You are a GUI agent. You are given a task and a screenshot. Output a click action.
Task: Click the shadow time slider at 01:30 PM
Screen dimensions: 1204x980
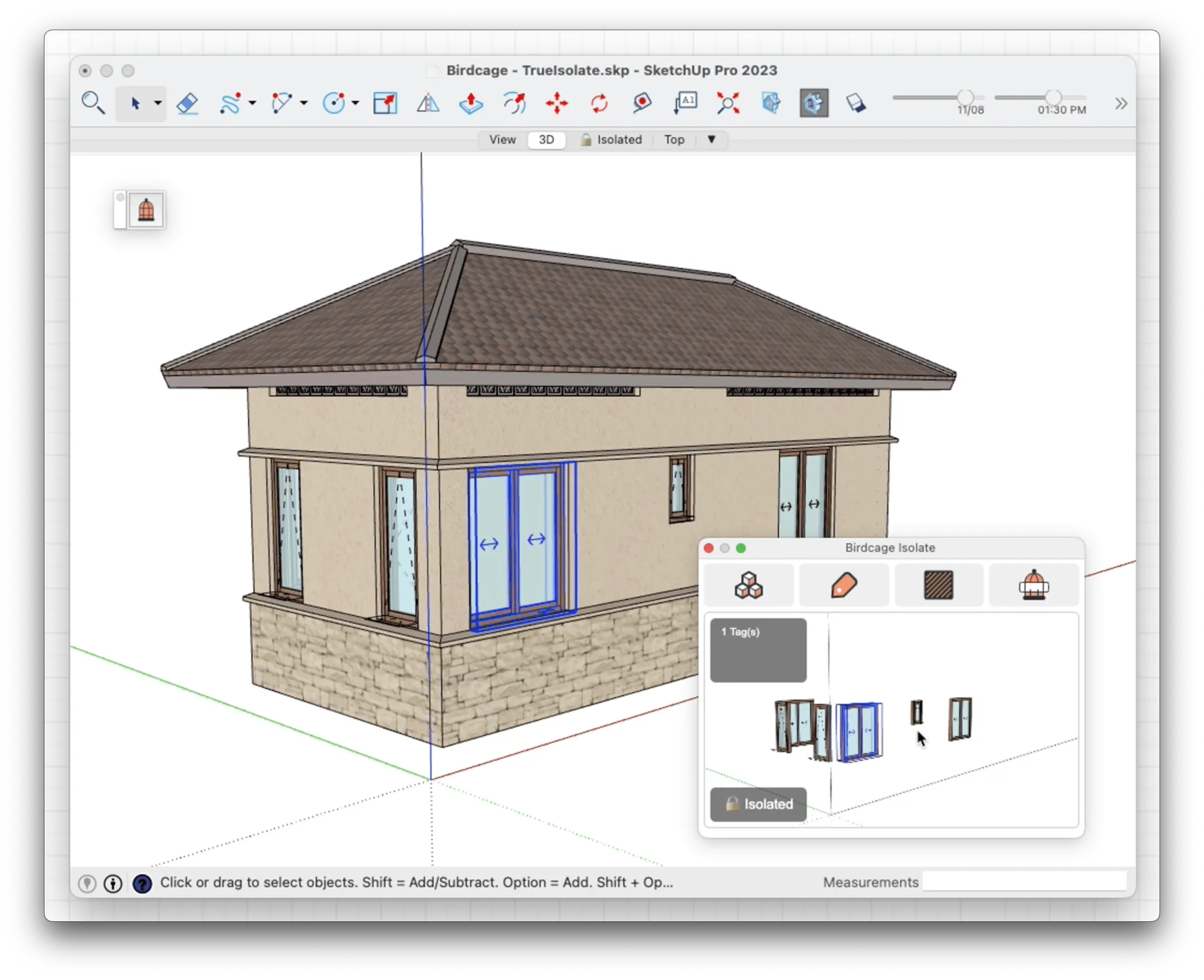click(x=1053, y=97)
